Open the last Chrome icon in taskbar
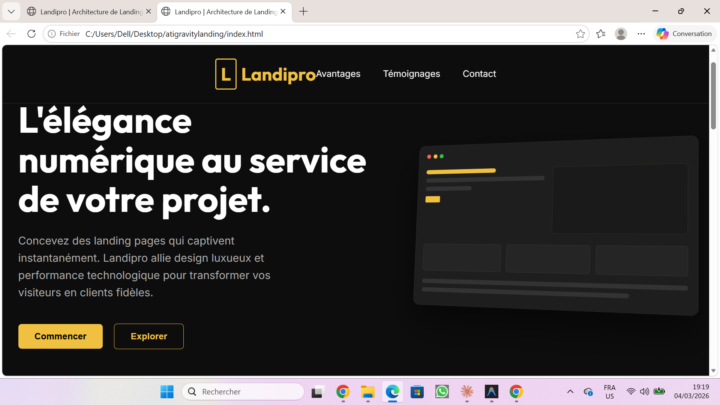The image size is (720, 405). coord(516,392)
